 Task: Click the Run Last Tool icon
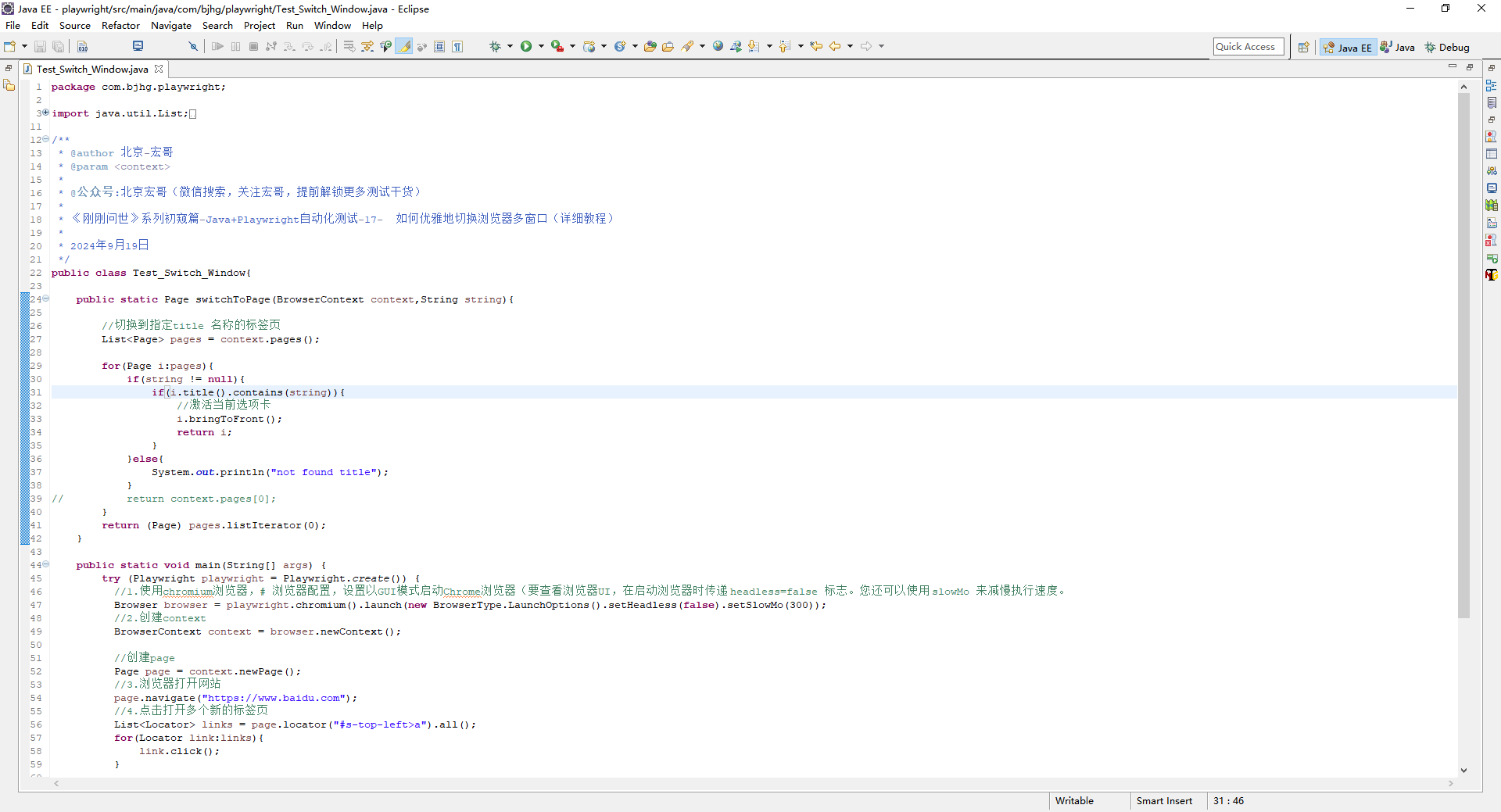coord(557,46)
